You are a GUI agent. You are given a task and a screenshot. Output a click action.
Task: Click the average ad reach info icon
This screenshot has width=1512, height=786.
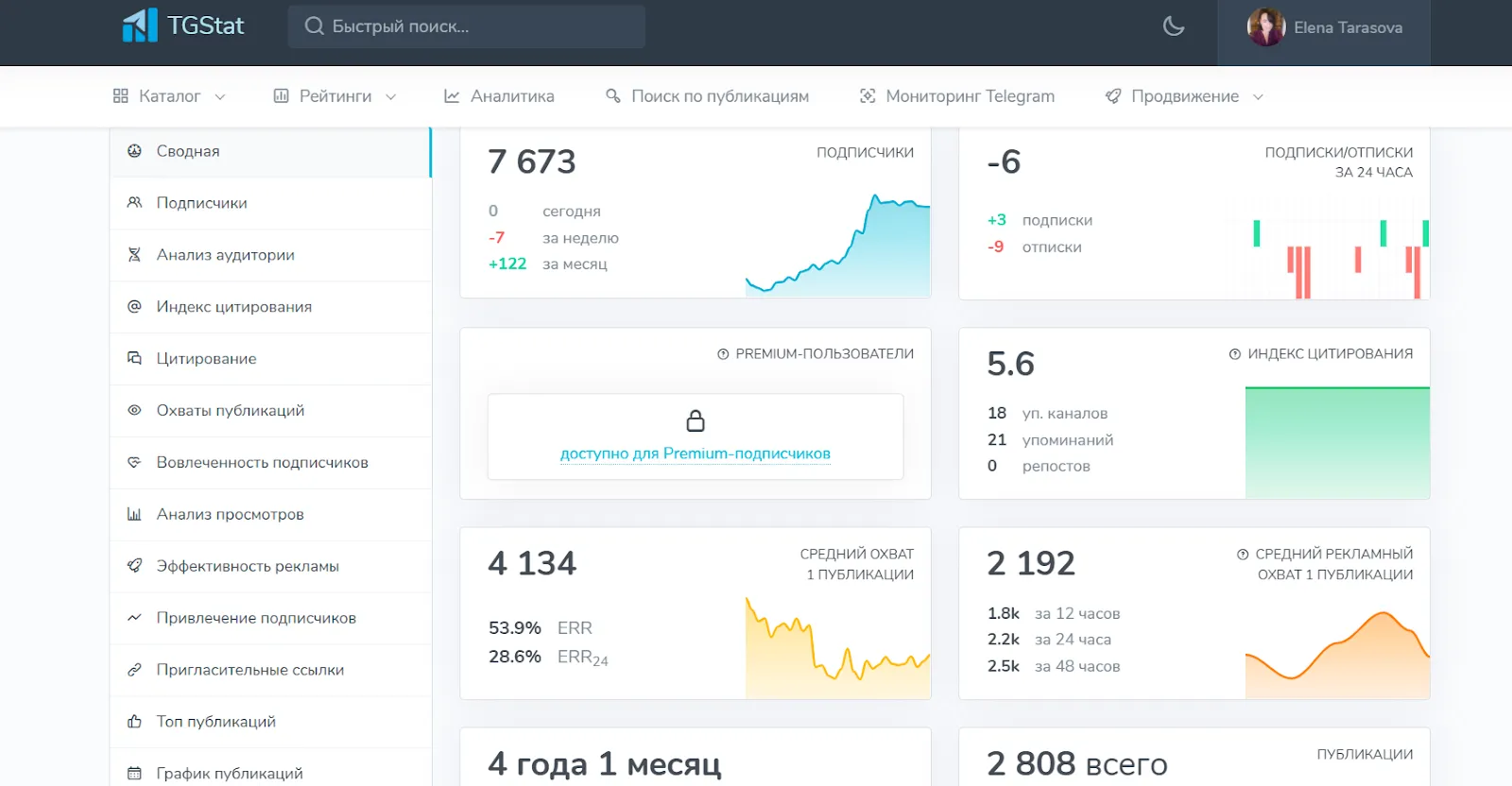click(1243, 555)
